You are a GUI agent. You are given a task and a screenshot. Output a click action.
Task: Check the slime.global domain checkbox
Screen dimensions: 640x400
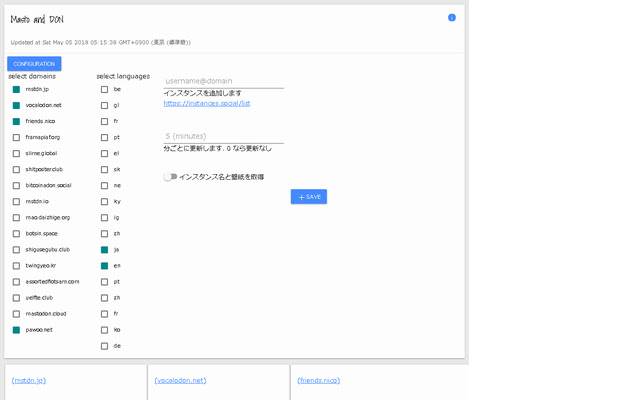(x=16, y=153)
